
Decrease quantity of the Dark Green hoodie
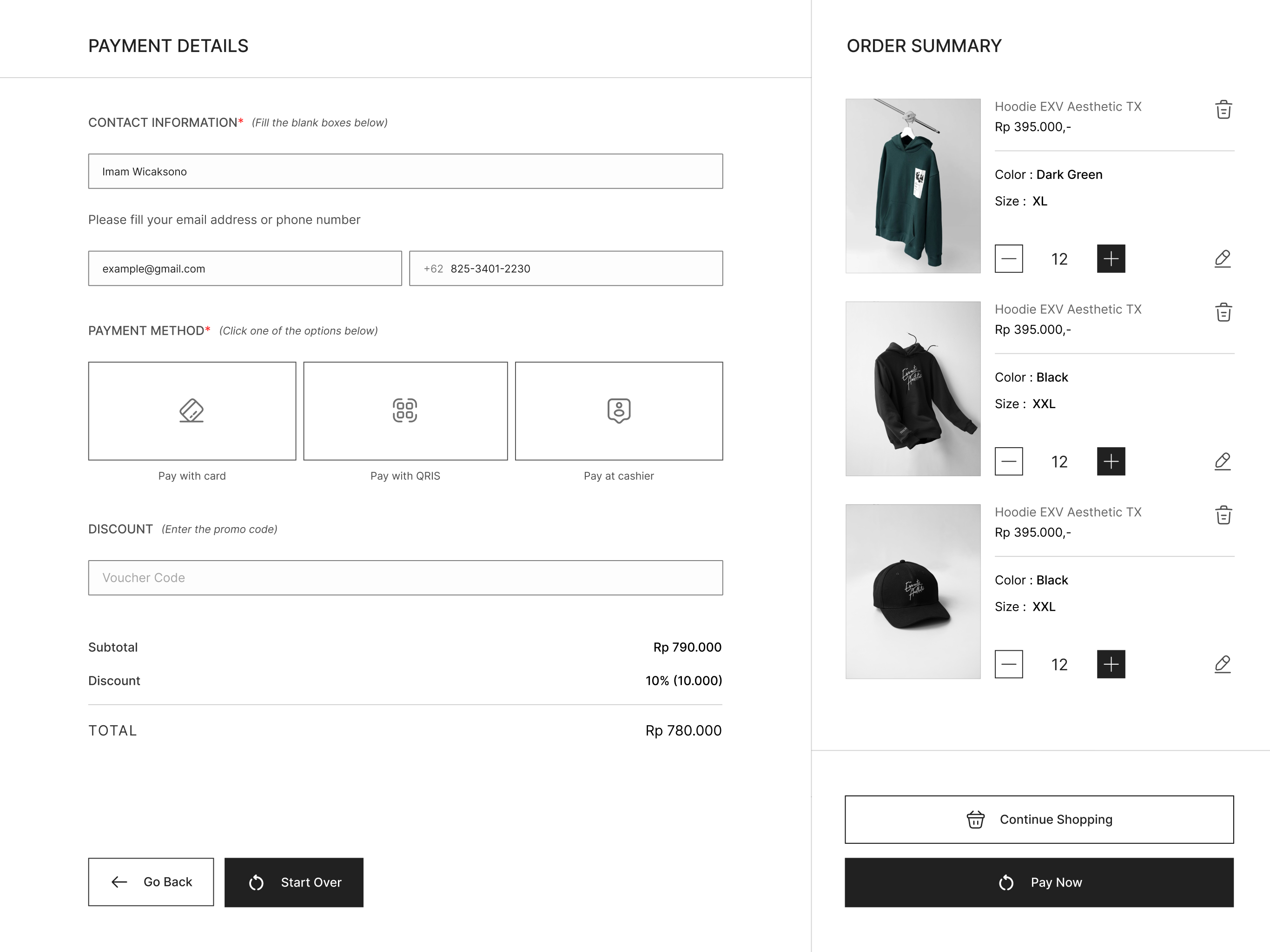[1009, 259]
